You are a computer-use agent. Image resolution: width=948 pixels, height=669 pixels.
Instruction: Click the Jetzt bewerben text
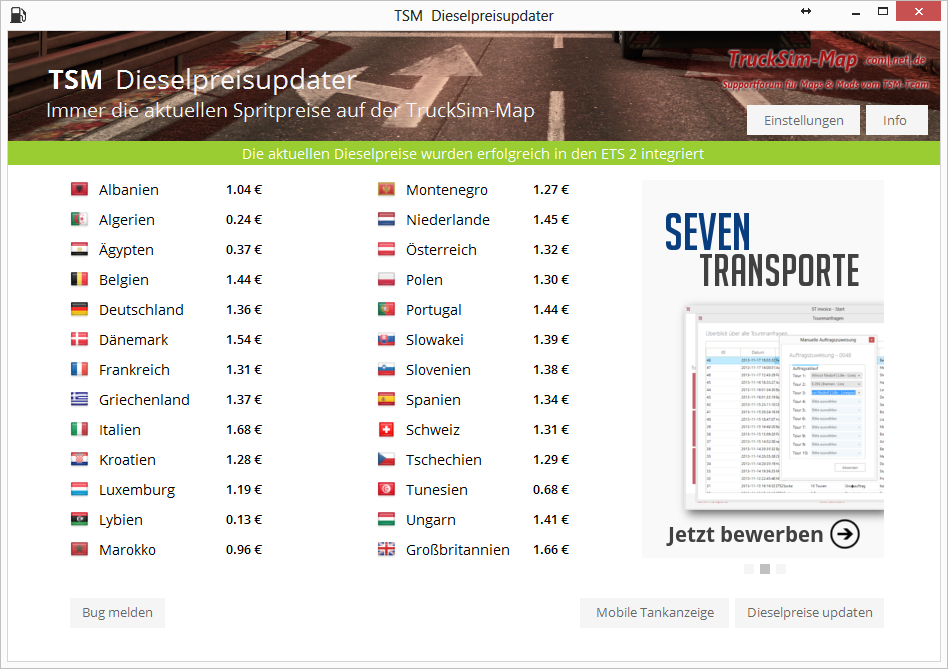point(745,535)
